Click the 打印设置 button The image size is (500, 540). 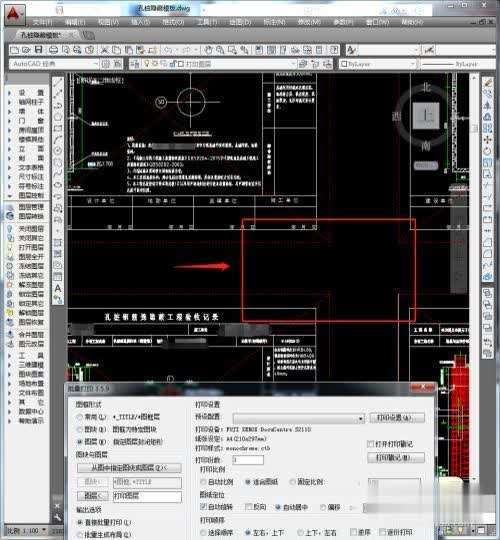(397, 418)
